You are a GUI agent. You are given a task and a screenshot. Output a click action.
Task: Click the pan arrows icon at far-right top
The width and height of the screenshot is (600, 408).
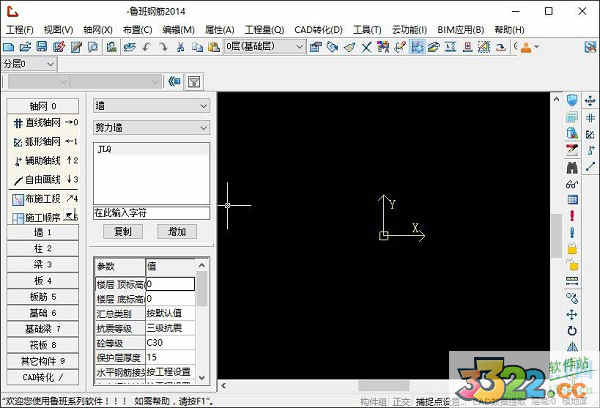(590, 101)
